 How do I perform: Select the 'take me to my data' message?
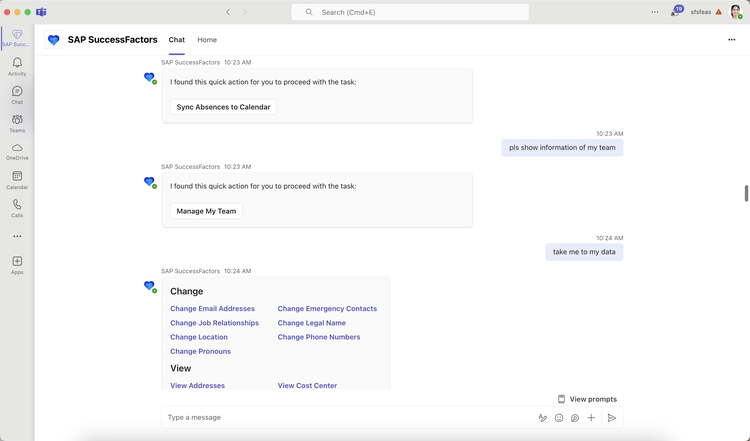tap(584, 252)
